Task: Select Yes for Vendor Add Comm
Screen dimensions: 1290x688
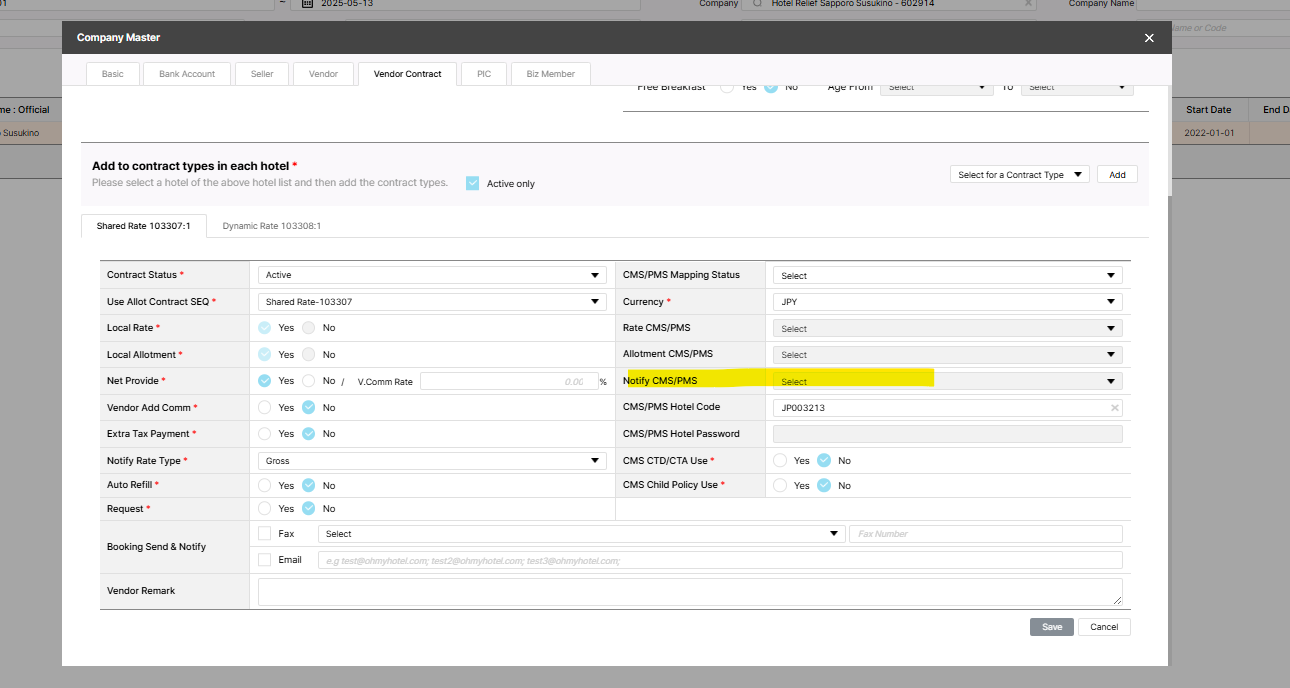Action: pos(265,408)
